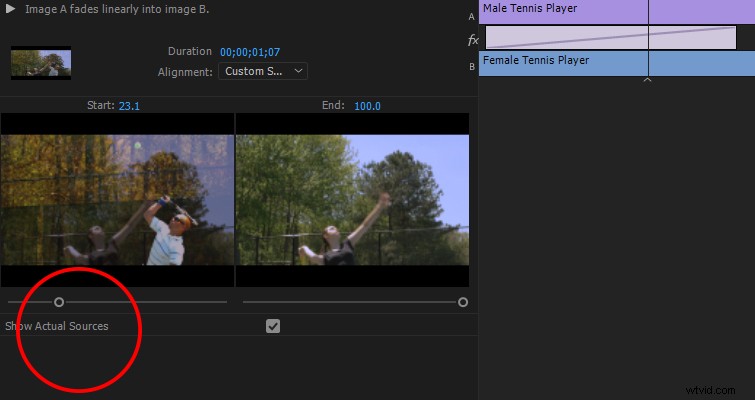The height and width of the screenshot is (400, 755).
Task: Select the transition bar on fx track
Action: coord(611,38)
